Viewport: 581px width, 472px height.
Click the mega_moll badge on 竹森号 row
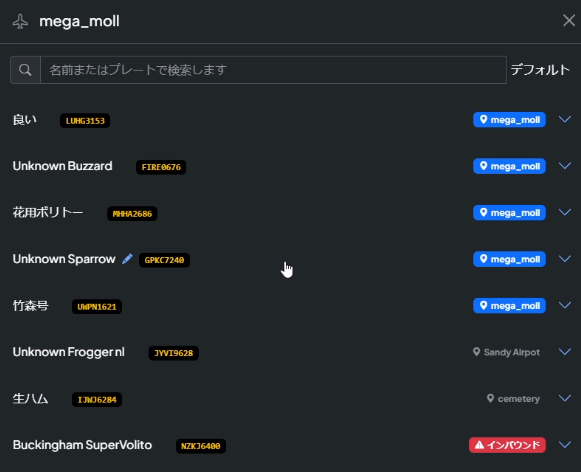pos(509,306)
